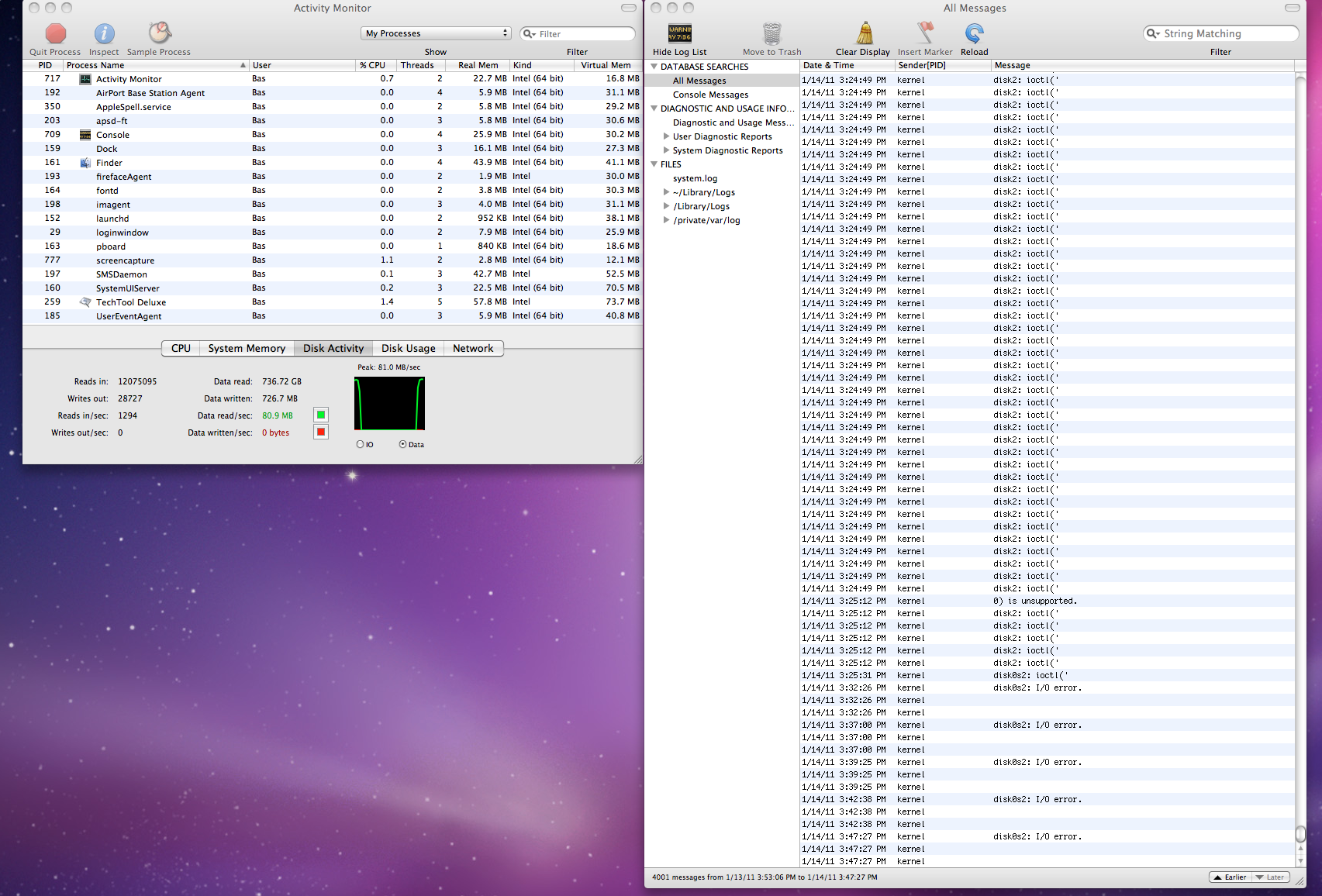The image size is (1322, 896).
Task: Click the '0) is unsupported.' log message
Action: [1034, 601]
